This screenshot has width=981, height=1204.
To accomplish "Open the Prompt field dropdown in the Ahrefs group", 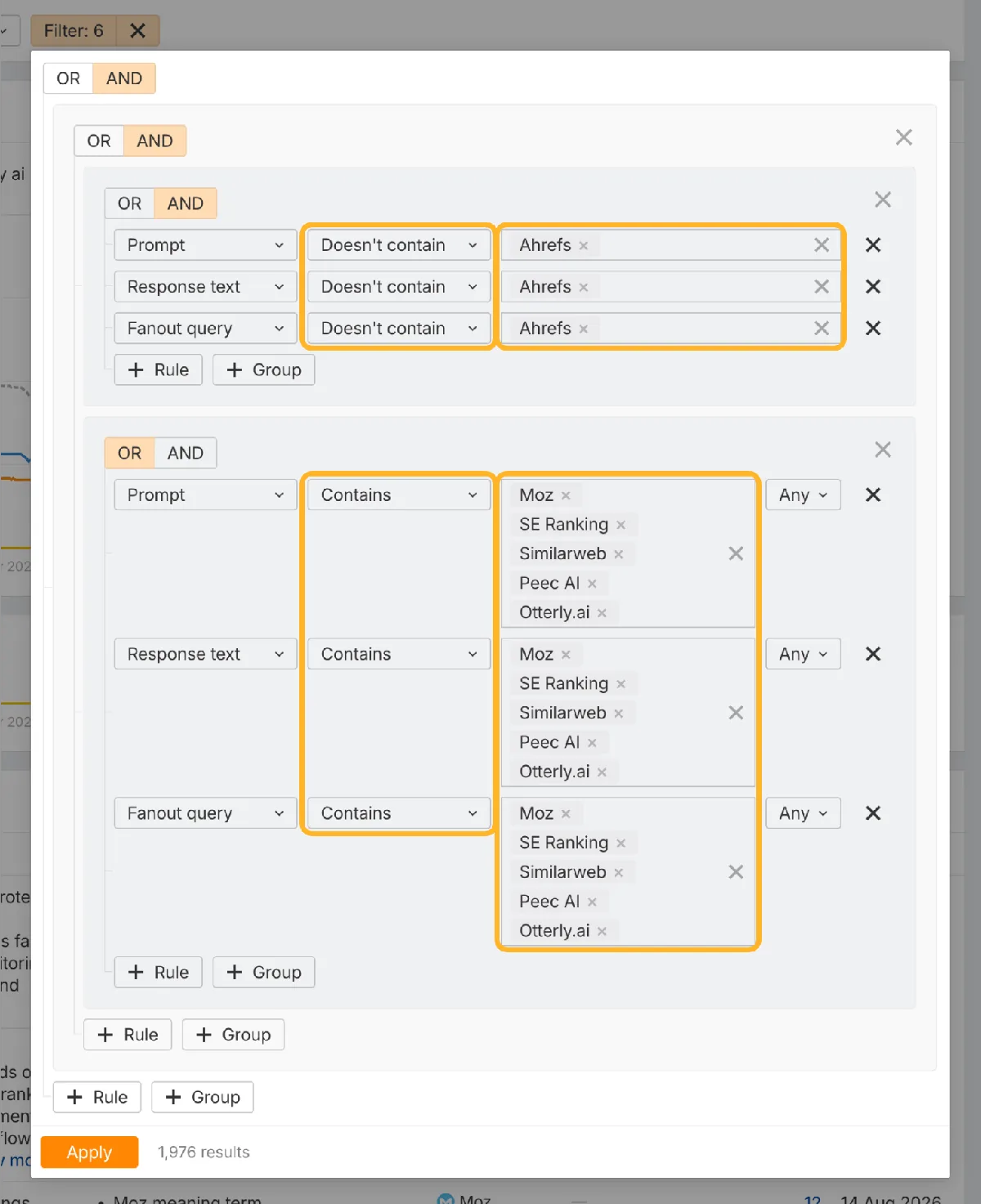I will (205, 245).
